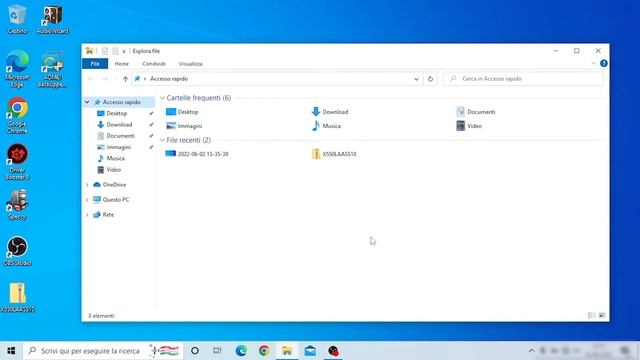Open Google Chrome from the taskbar
The height and width of the screenshot is (360, 640).
pyautogui.click(x=264, y=351)
